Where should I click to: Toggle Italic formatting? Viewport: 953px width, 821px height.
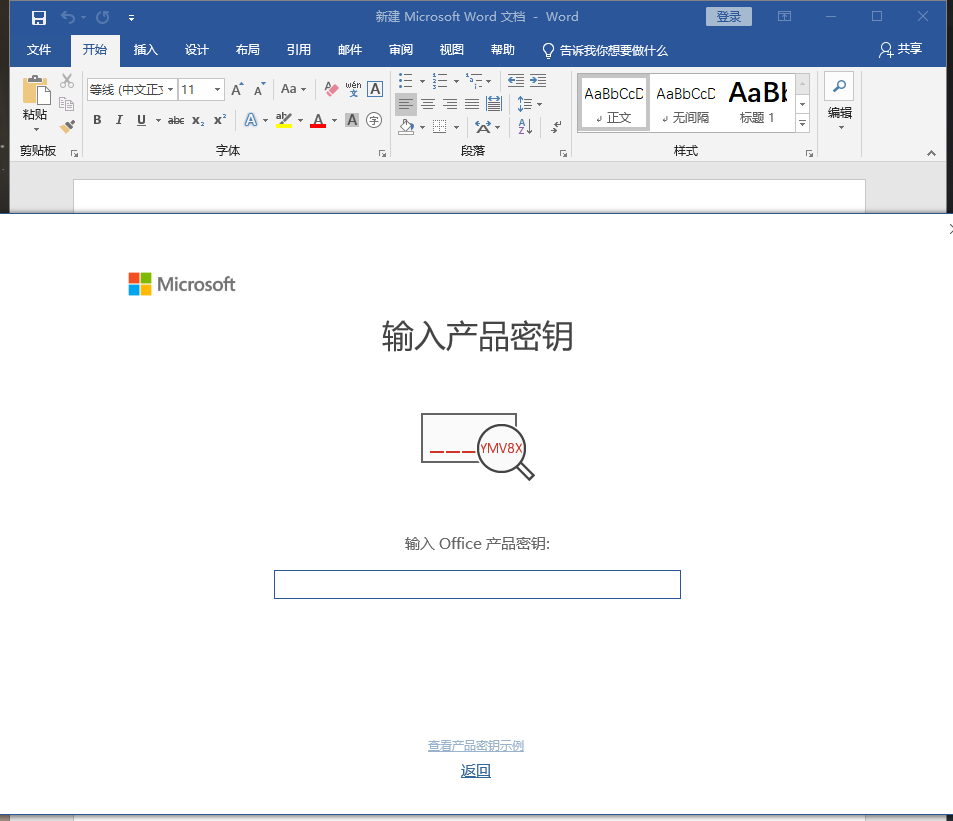(119, 120)
